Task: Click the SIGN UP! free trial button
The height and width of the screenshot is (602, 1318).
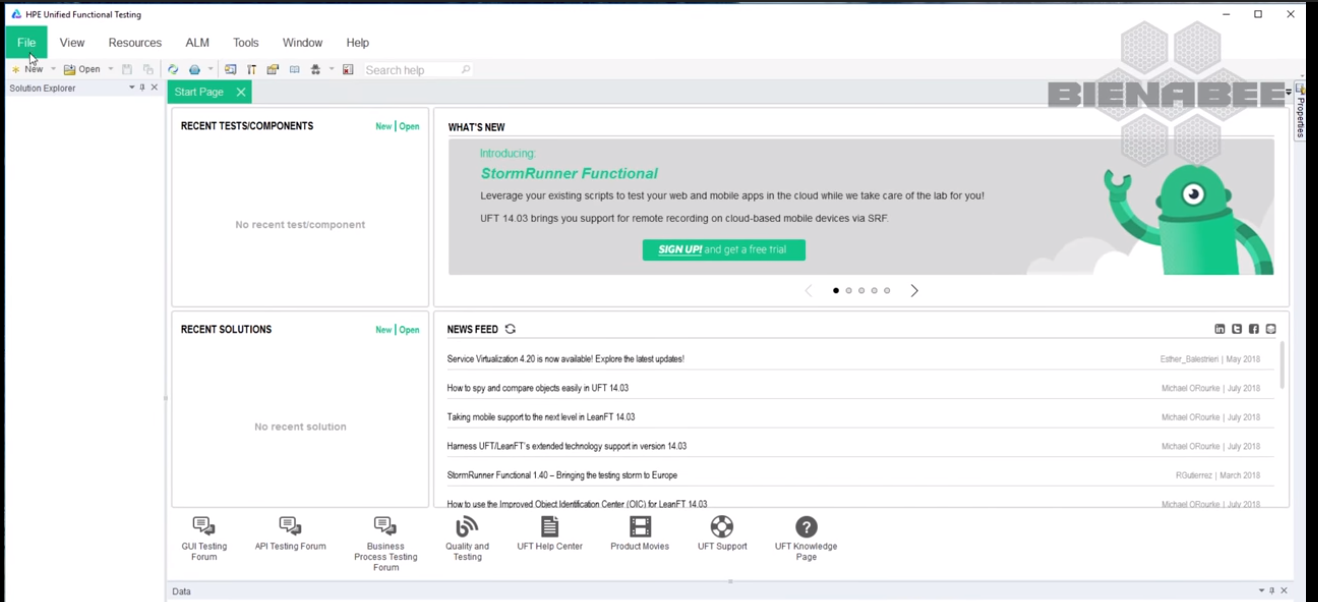Action: point(724,250)
